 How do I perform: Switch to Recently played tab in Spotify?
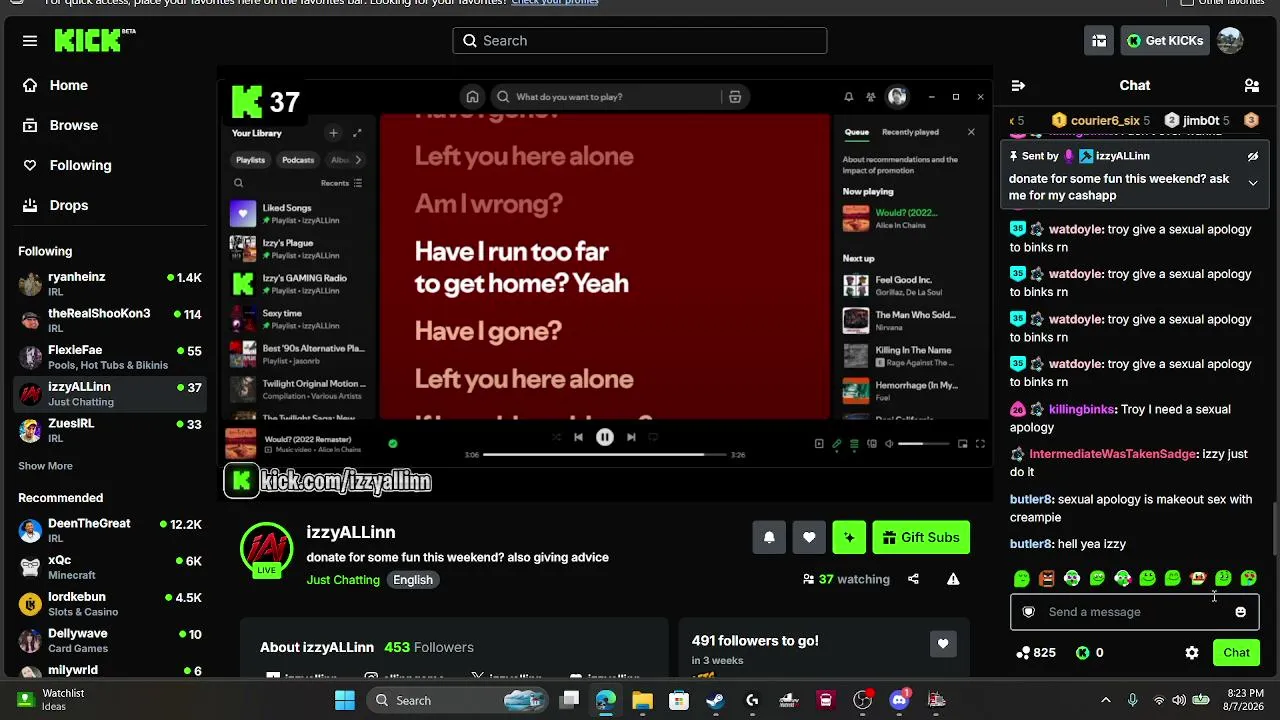910,132
